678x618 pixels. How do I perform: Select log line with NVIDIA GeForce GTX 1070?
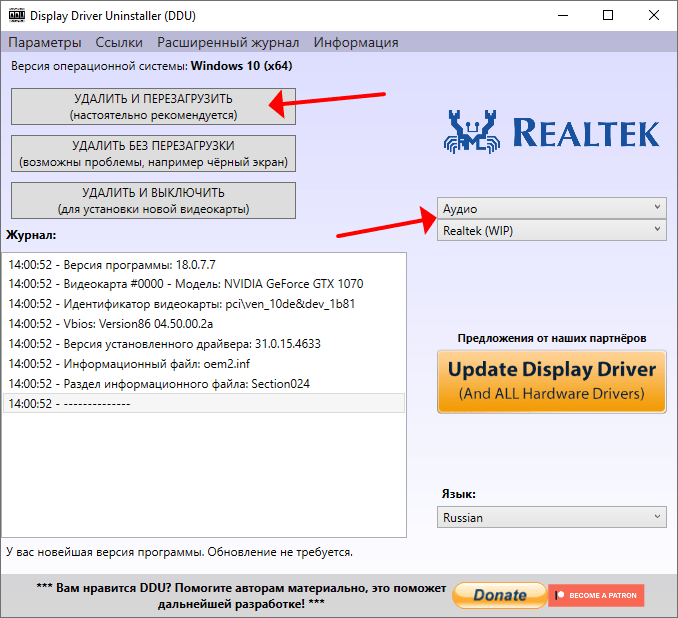point(204,284)
